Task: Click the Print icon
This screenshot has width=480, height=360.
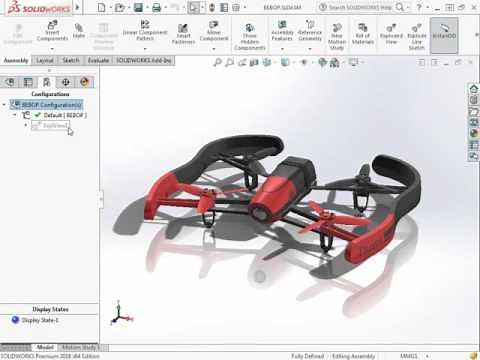Action: 157,7
